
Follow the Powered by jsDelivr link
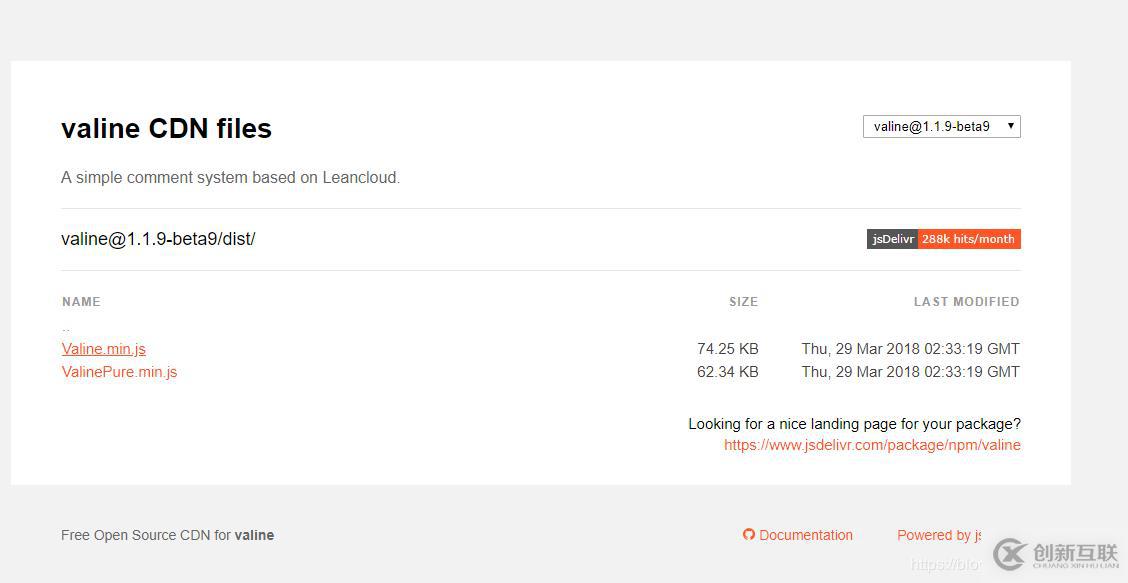[x=938, y=535]
